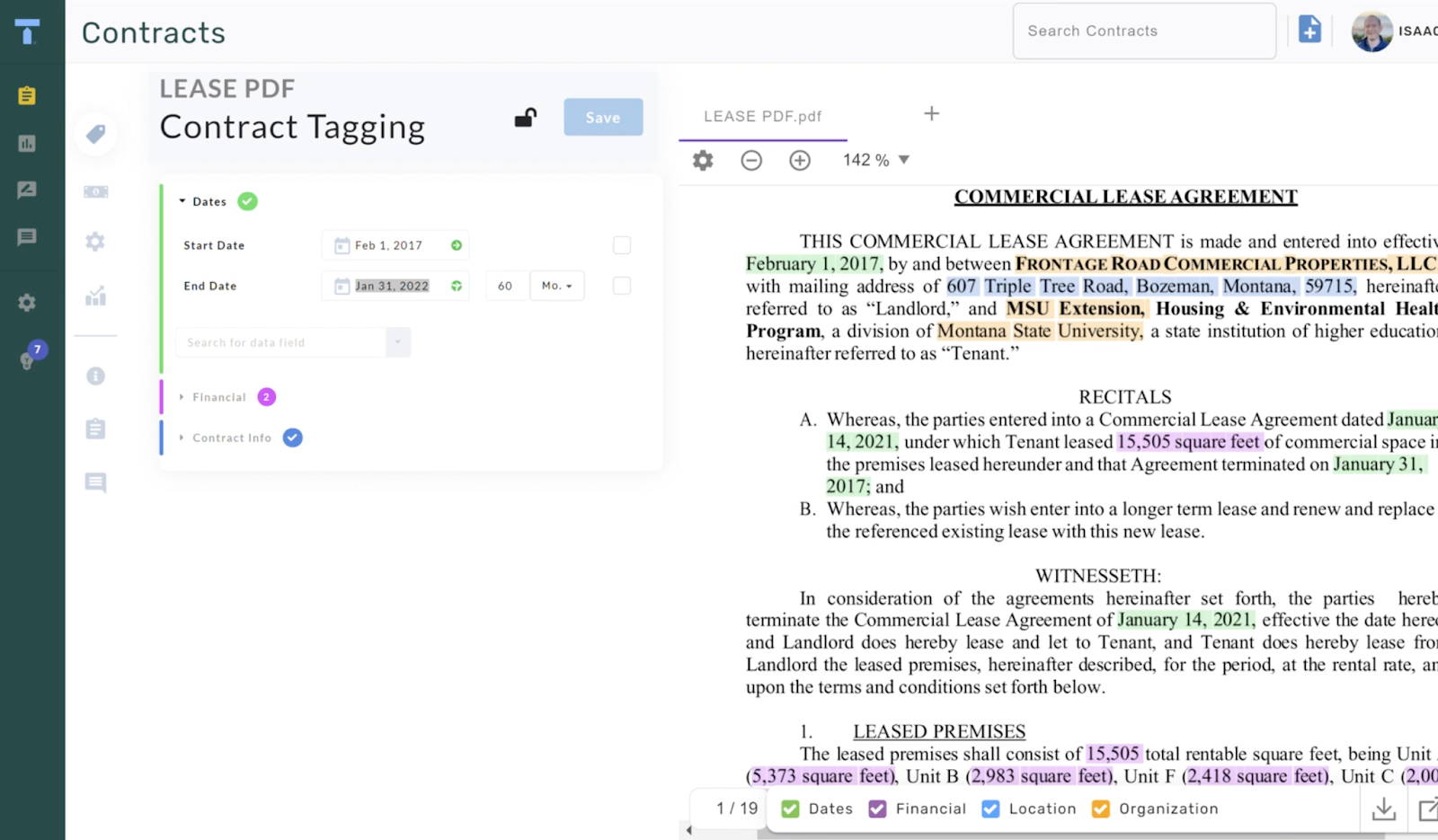Viewport: 1438px width, 840px height.
Task: Click the Start Date label
Action: click(x=214, y=245)
